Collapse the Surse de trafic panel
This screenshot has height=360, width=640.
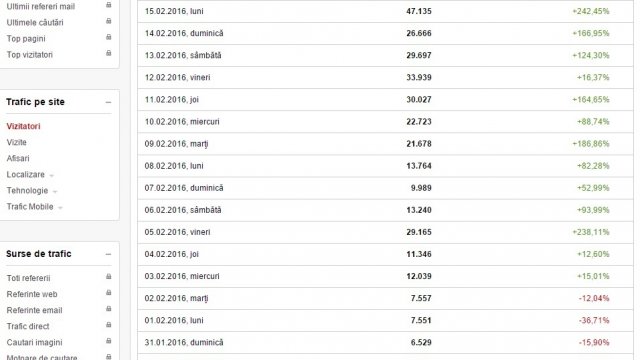(x=108, y=254)
